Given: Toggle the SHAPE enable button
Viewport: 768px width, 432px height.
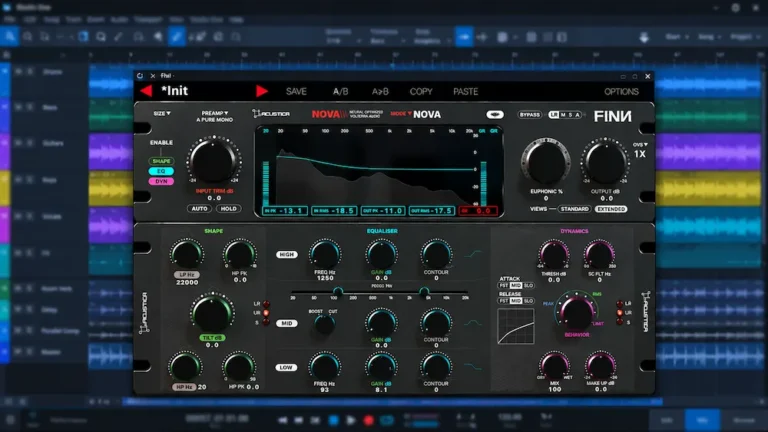Looking at the screenshot, I should point(161,161).
